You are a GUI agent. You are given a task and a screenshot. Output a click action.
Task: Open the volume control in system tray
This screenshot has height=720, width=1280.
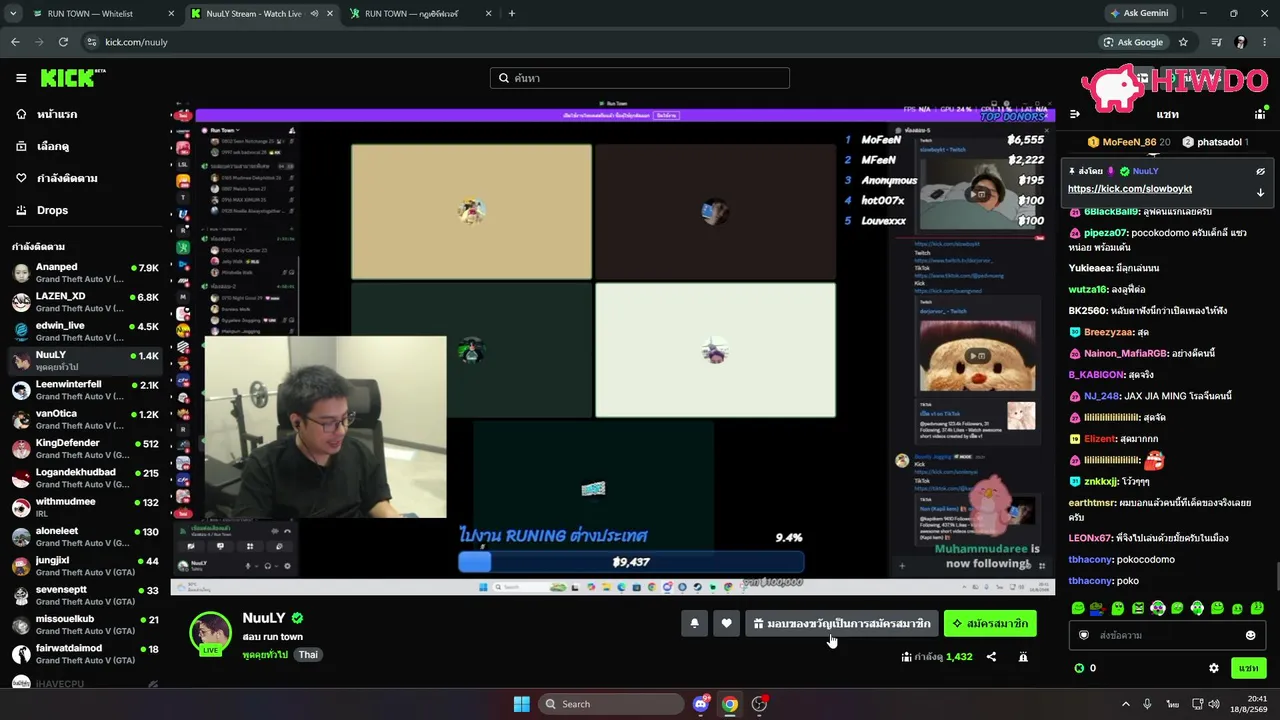click(1215, 704)
